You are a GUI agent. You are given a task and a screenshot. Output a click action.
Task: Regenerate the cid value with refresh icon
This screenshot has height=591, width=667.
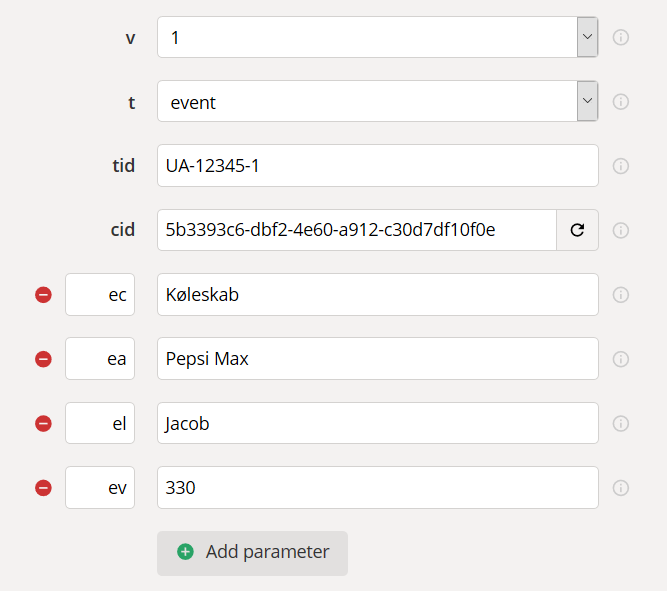pyautogui.click(x=577, y=230)
